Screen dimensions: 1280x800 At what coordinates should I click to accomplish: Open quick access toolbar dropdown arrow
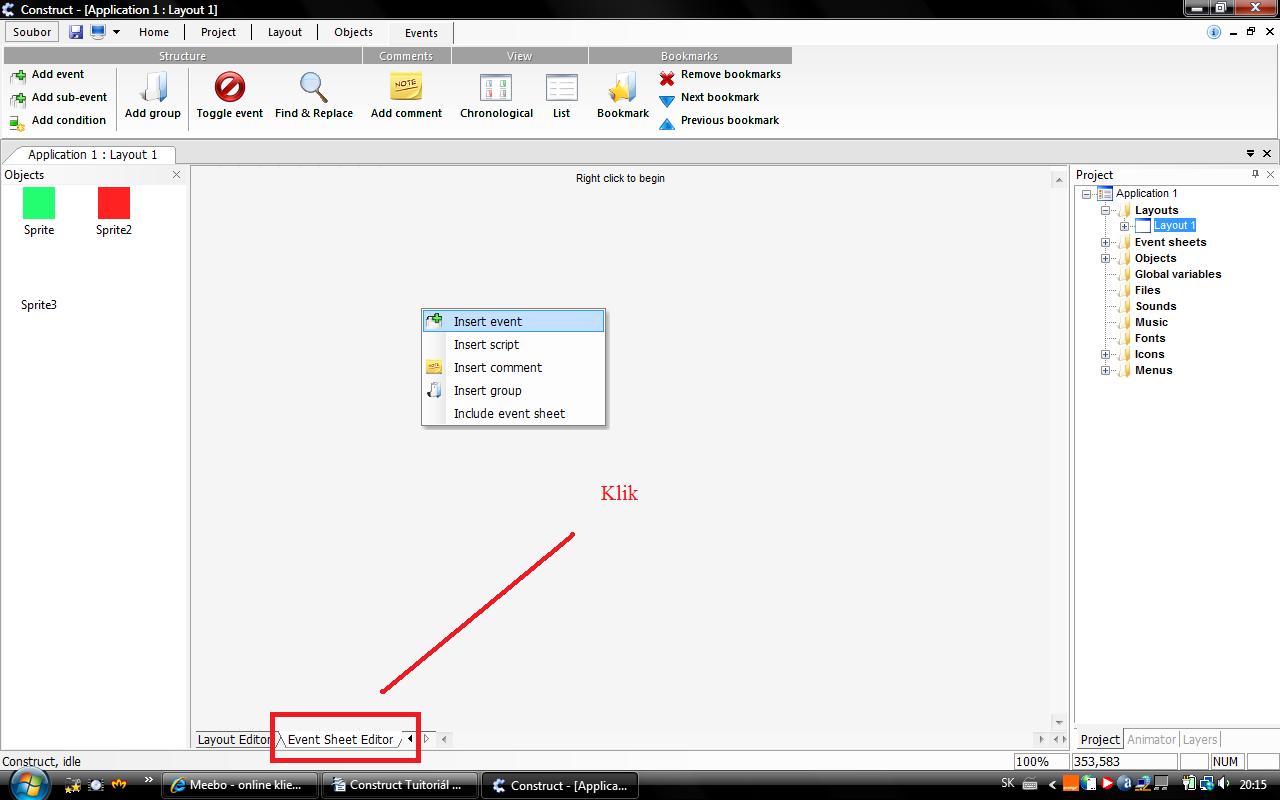coord(116,32)
